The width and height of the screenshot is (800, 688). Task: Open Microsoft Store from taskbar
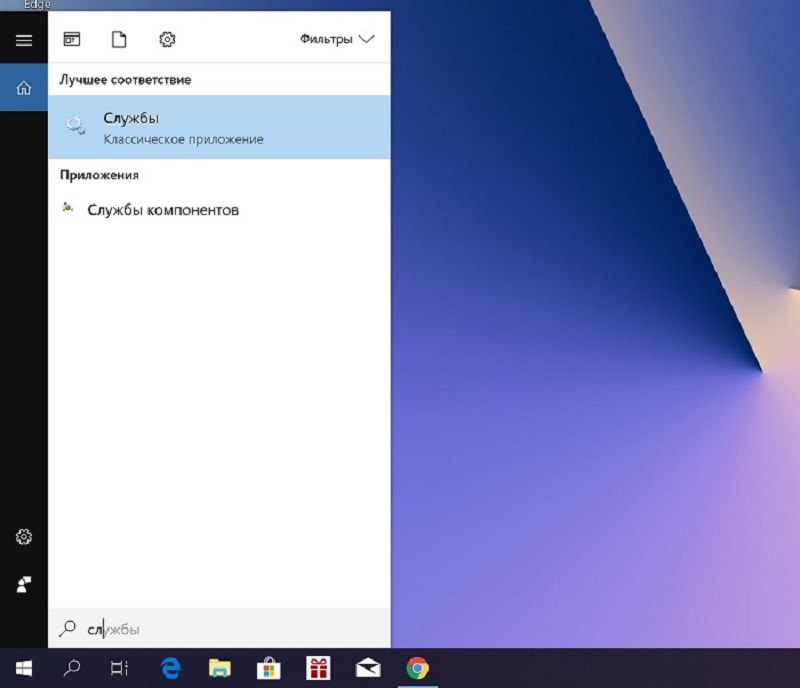(269, 668)
